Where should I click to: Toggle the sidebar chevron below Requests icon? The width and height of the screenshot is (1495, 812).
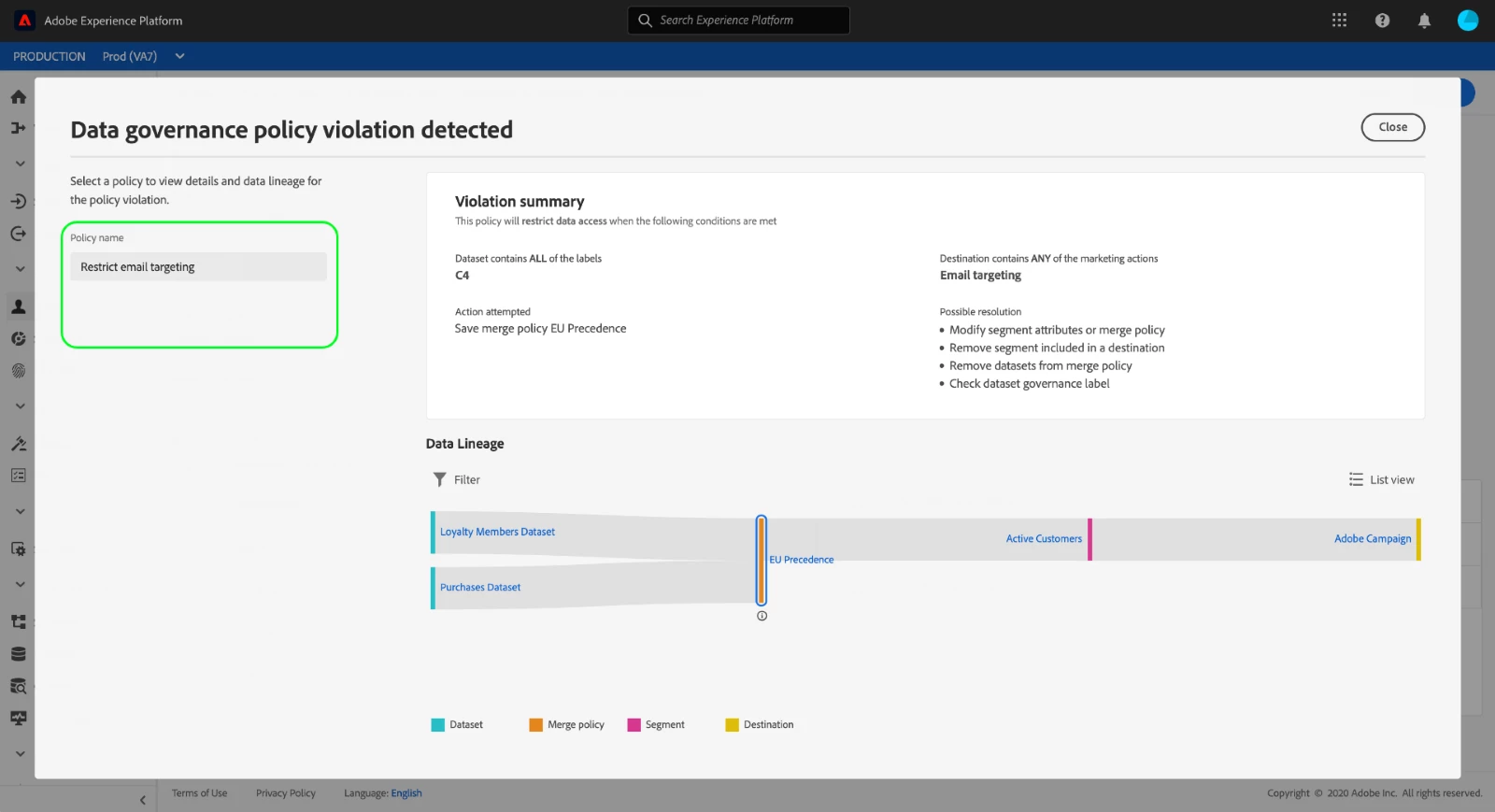coord(20,512)
